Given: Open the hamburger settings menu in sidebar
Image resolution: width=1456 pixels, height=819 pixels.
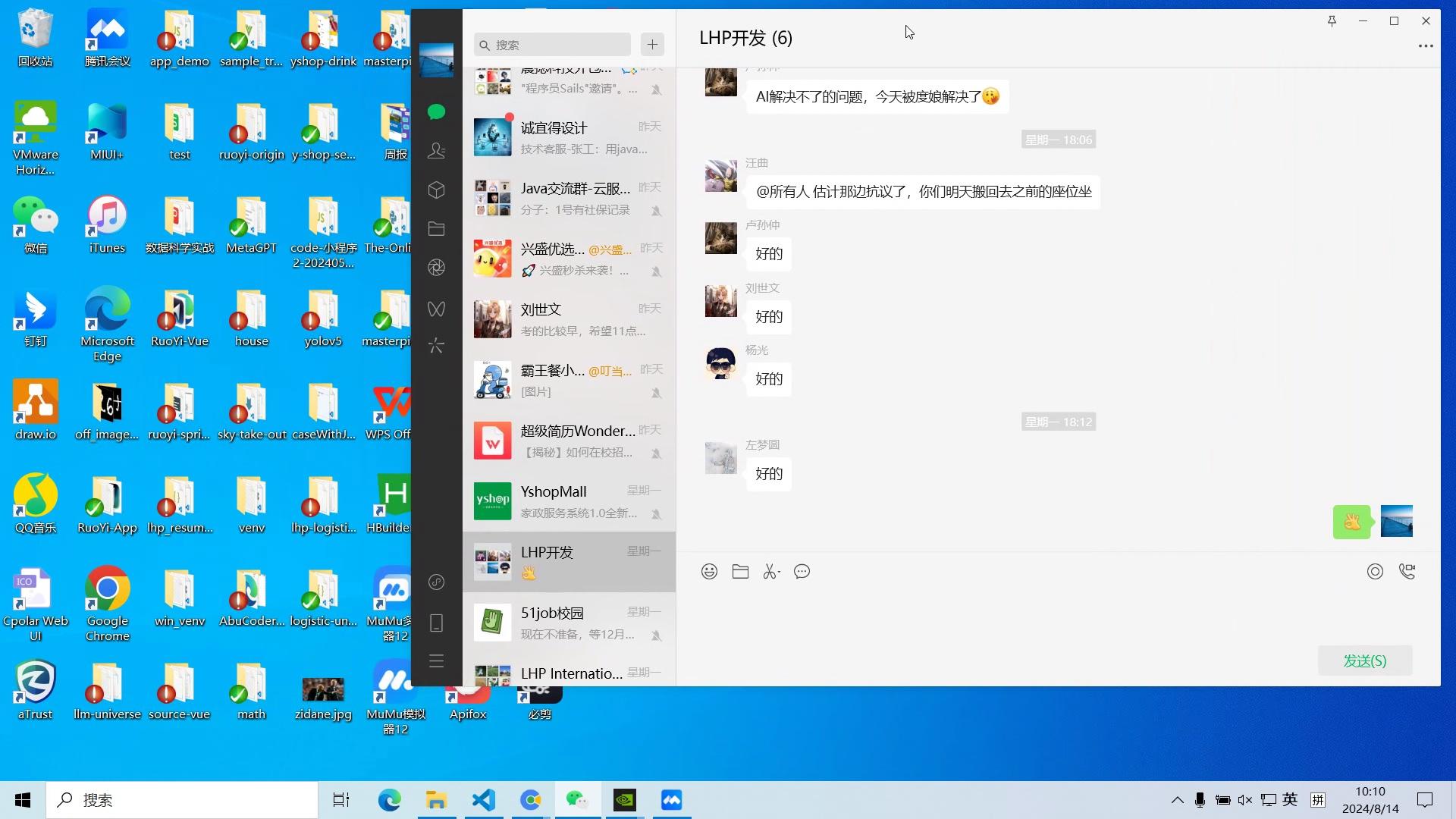Looking at the screenshot, I should click(x=436, y=661).
